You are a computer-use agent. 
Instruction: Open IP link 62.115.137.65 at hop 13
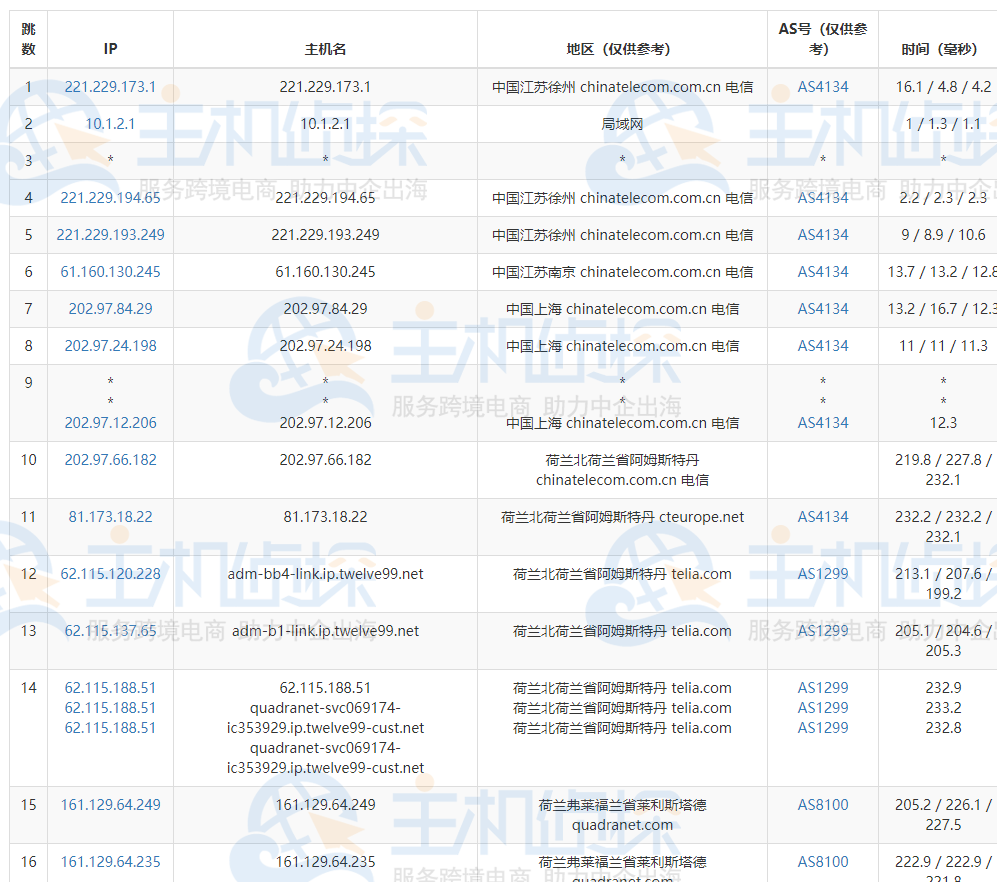(109, 631)
